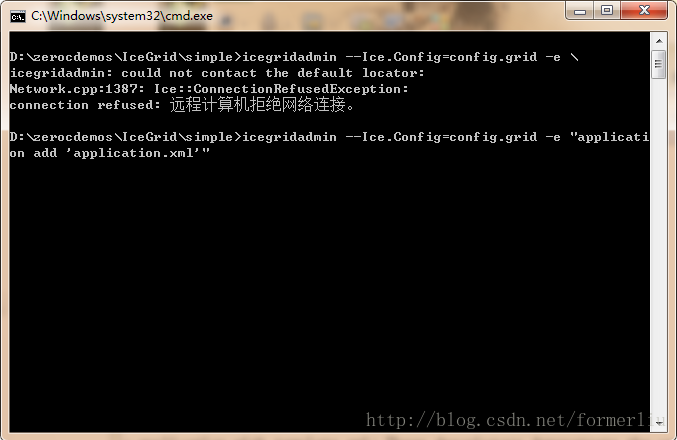Click the vertical scrollbar thumb

coord(659,64)
